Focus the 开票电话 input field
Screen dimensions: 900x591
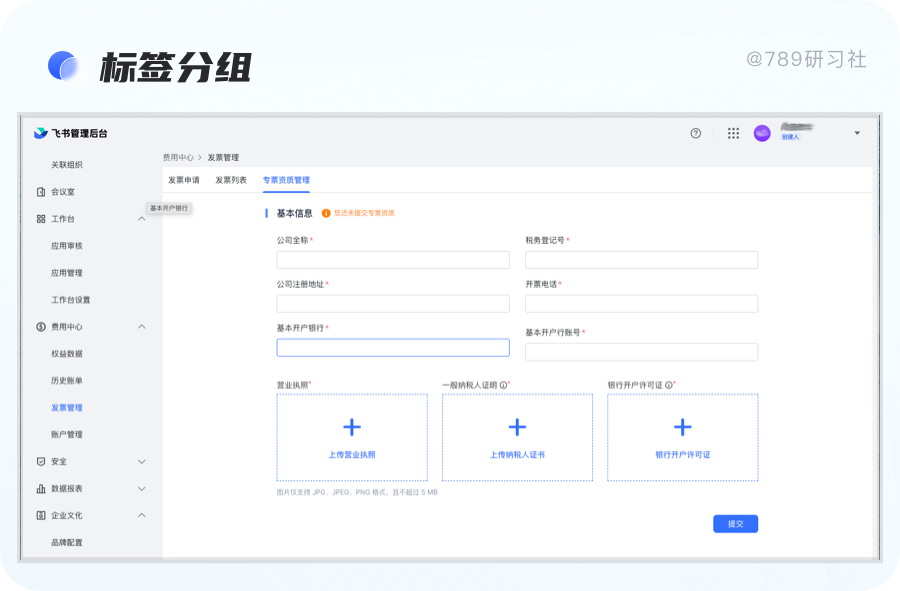[642, 304]
